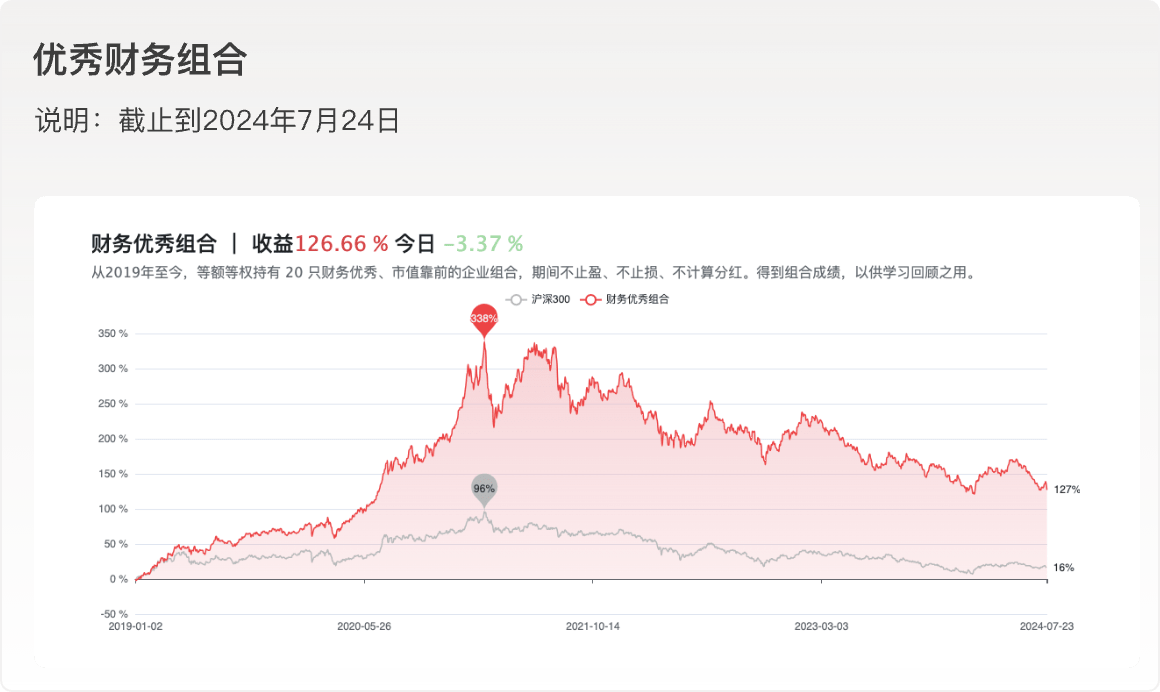Click the red 338% peak marker pin
This screenshot has height=692, width=1160.
484,317
